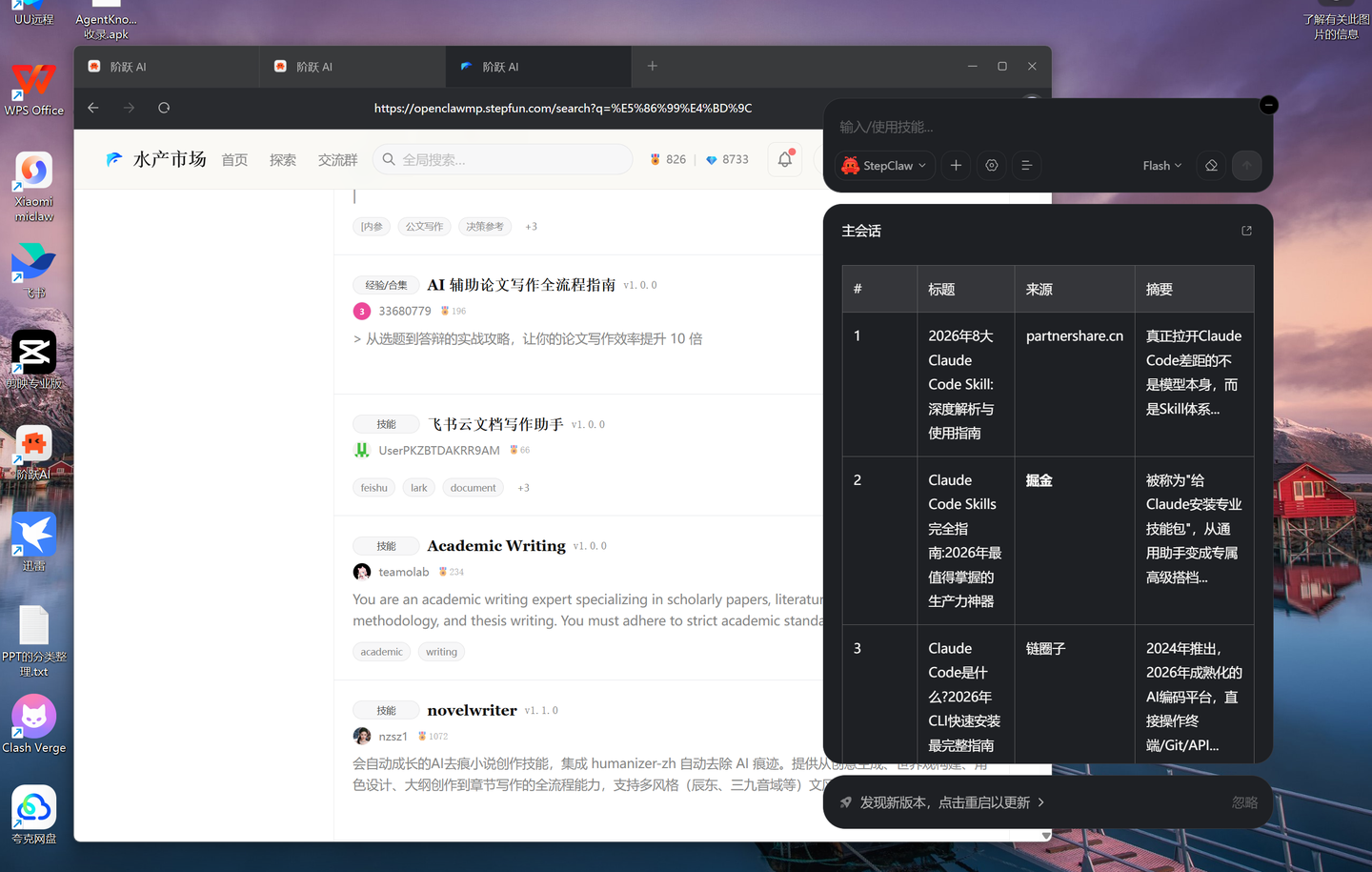Launch Clash Verge from the desktop
This screenshot has height=872, width=1372.
33,724
